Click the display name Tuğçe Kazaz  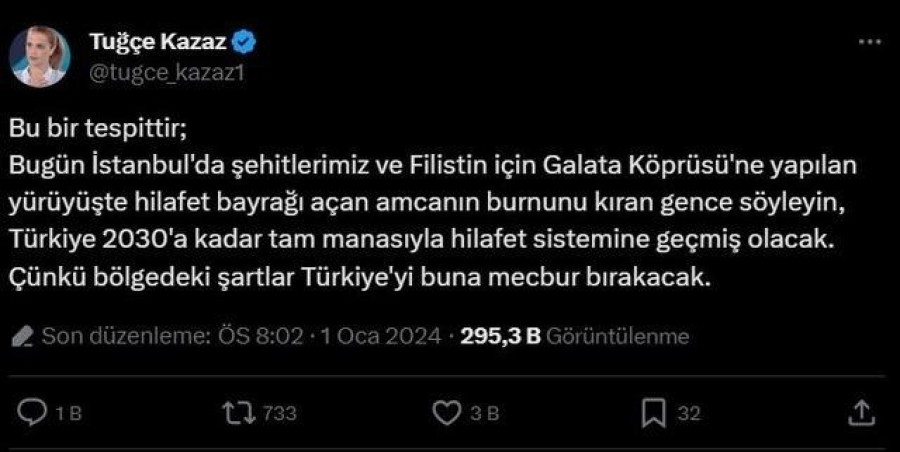click(x=158, y=42)
